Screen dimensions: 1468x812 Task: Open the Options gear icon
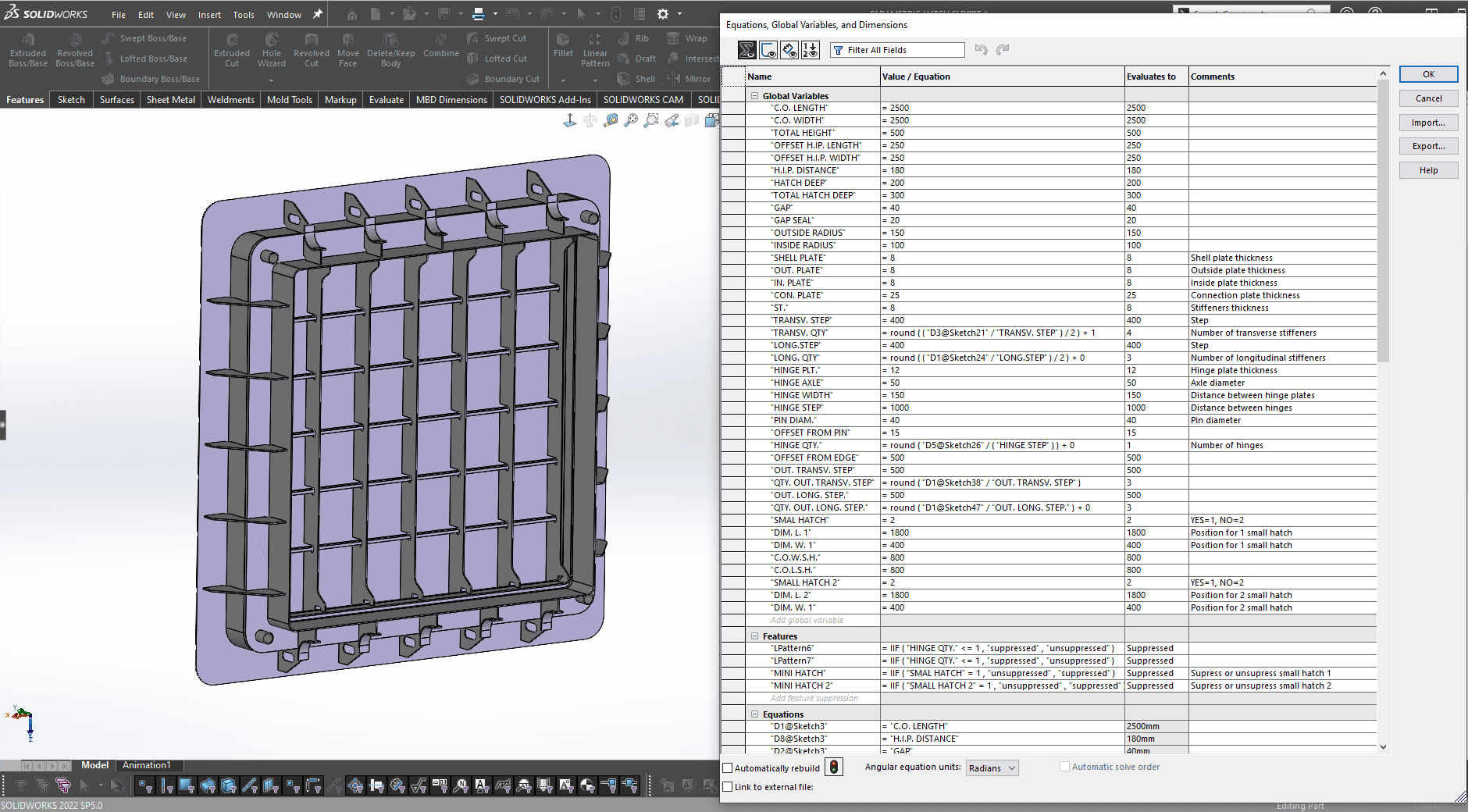663,14
